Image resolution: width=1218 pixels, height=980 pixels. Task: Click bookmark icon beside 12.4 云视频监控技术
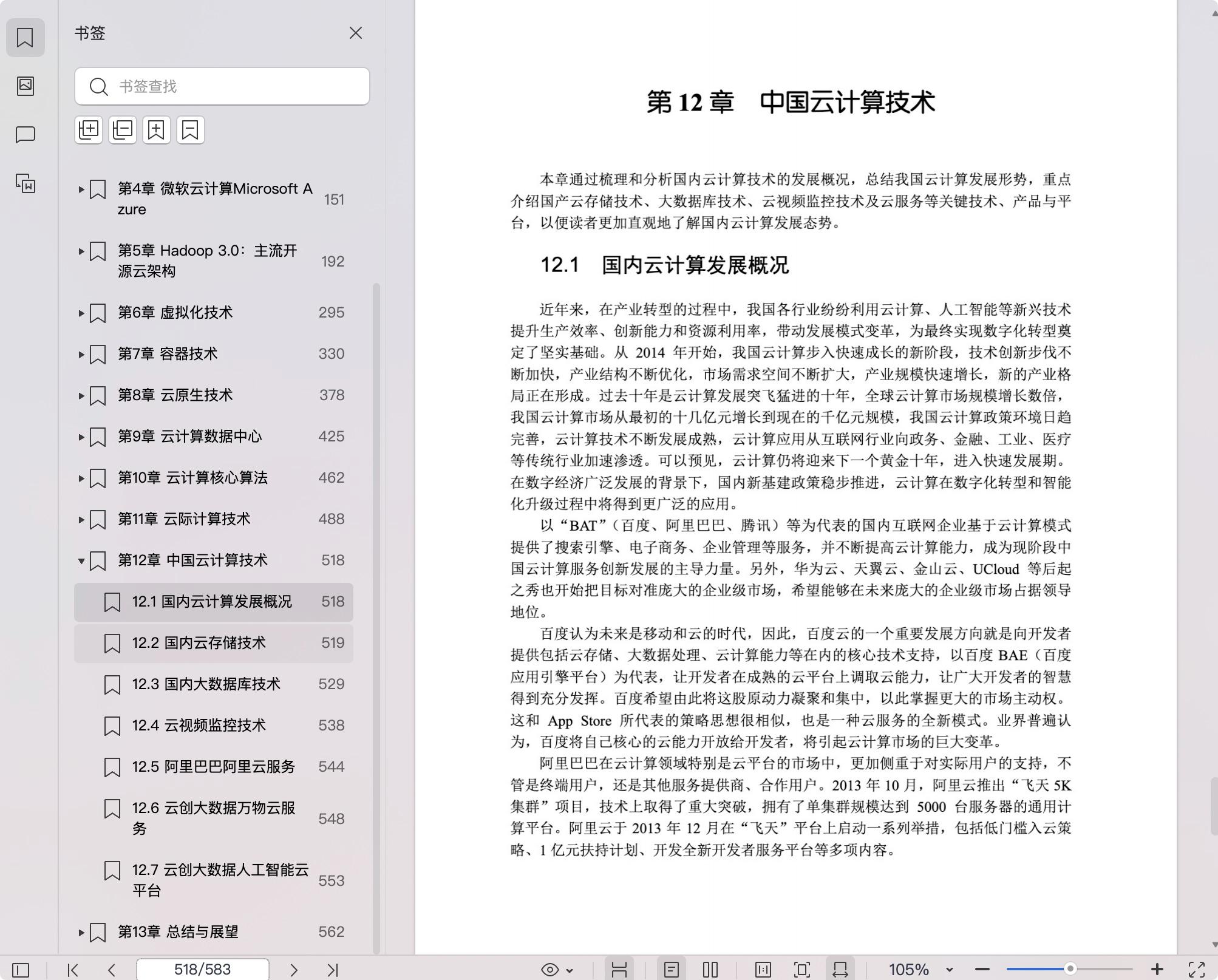(112, 726)
